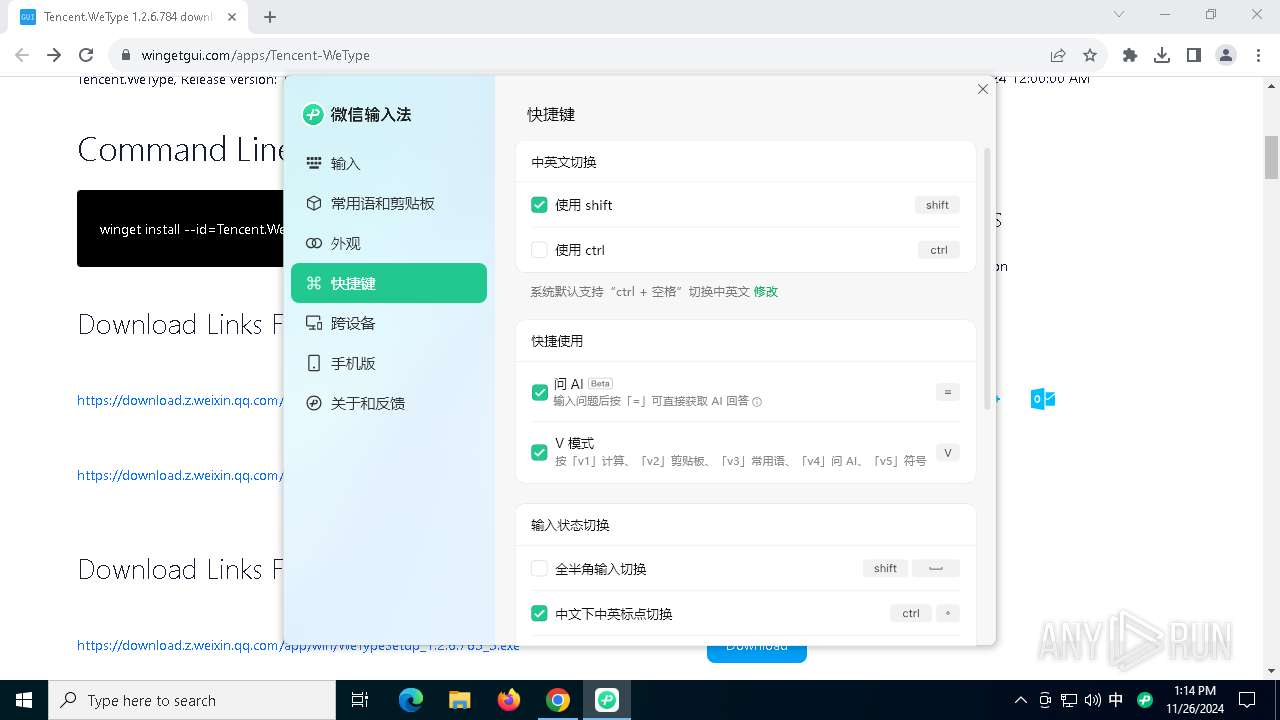Open the Chrome three-dot menu
Screen dimensions: 1280x720
pos(1258,55)
